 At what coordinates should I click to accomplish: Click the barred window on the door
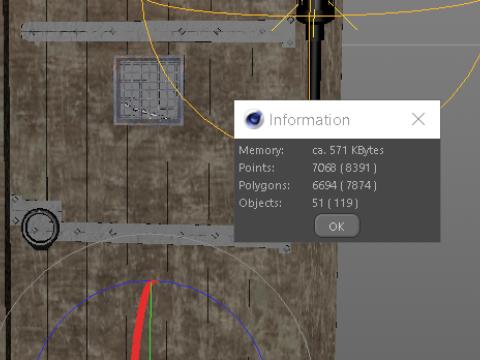[149, 90]
